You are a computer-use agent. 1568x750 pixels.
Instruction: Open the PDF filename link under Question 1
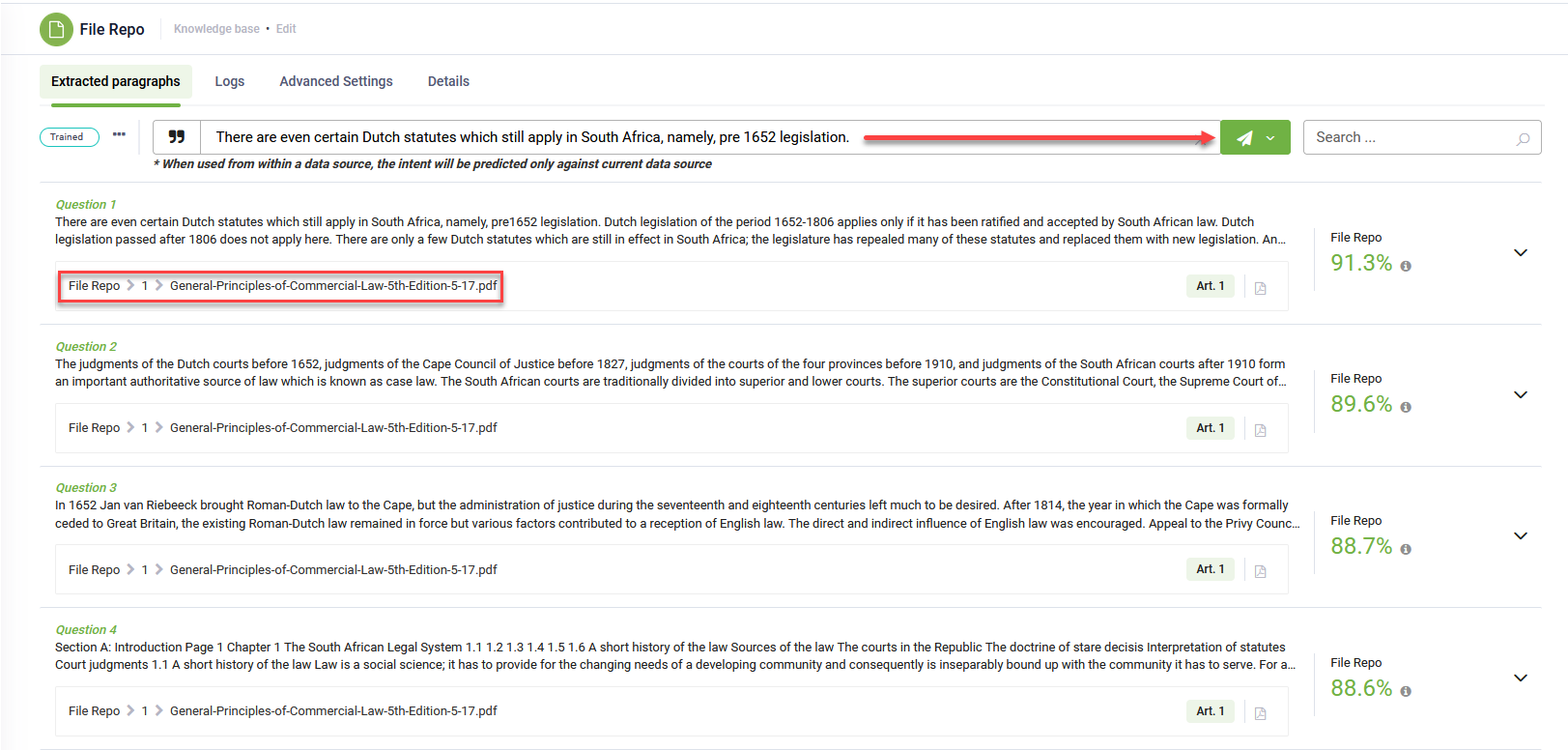point(333,286)
